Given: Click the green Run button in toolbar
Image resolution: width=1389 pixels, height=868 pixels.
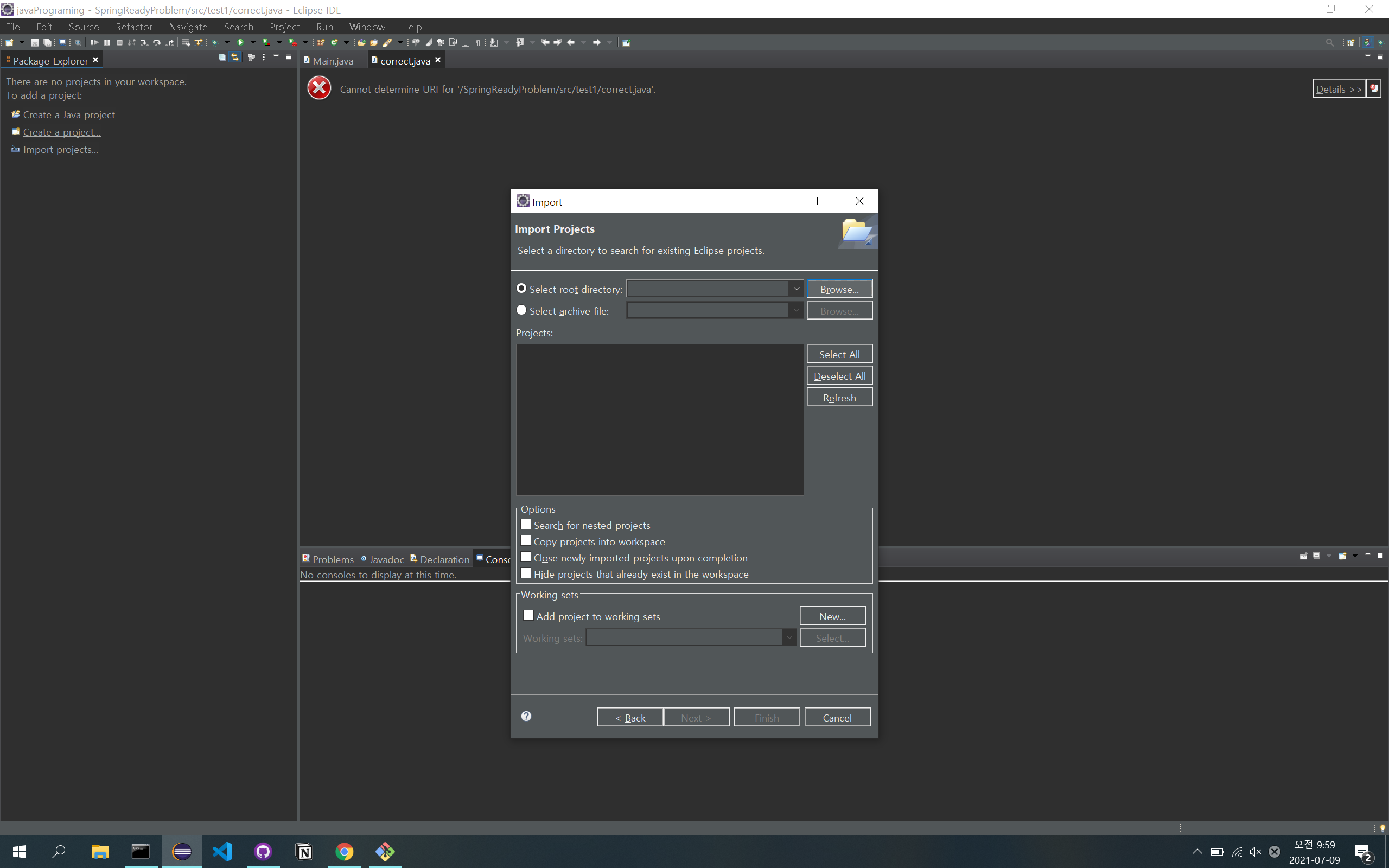Looking at the screenshot, I should coord(240,42).
